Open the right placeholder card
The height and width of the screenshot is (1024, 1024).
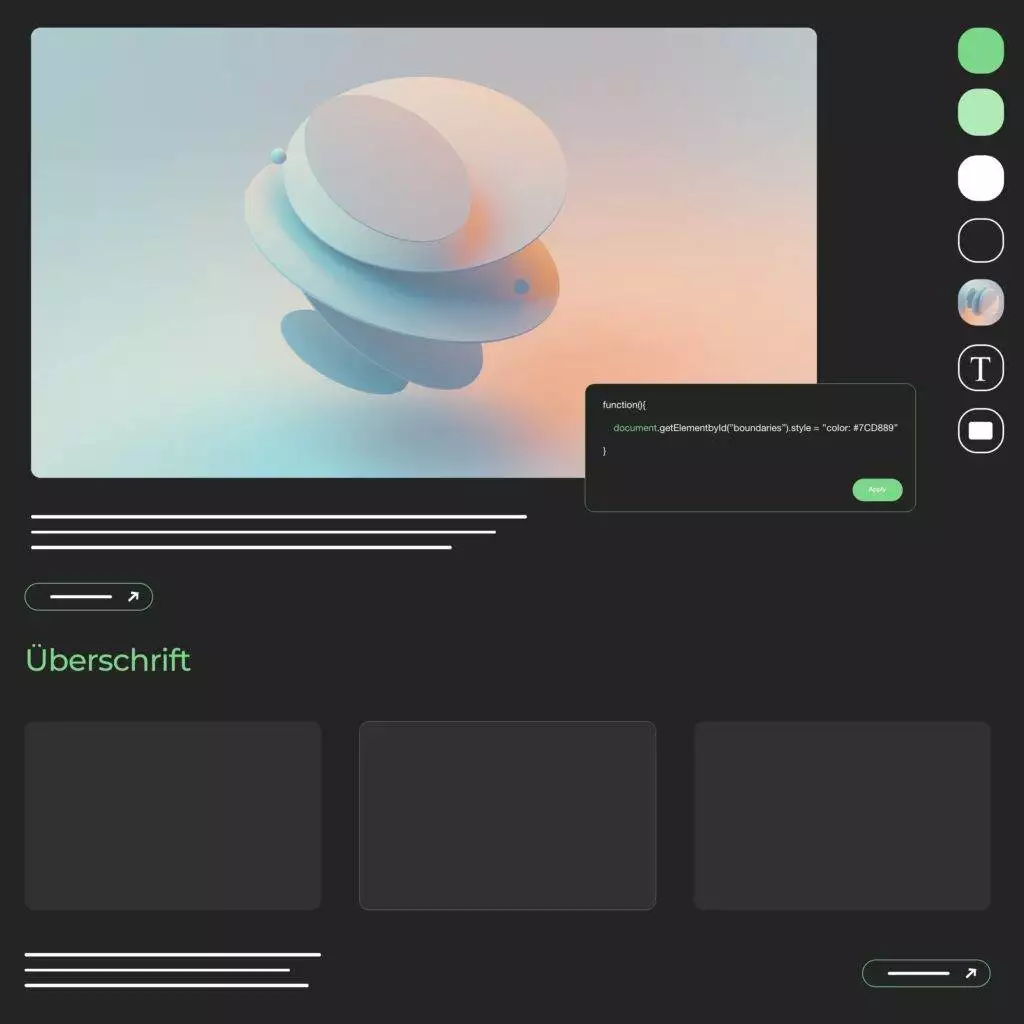click(842, 815)
